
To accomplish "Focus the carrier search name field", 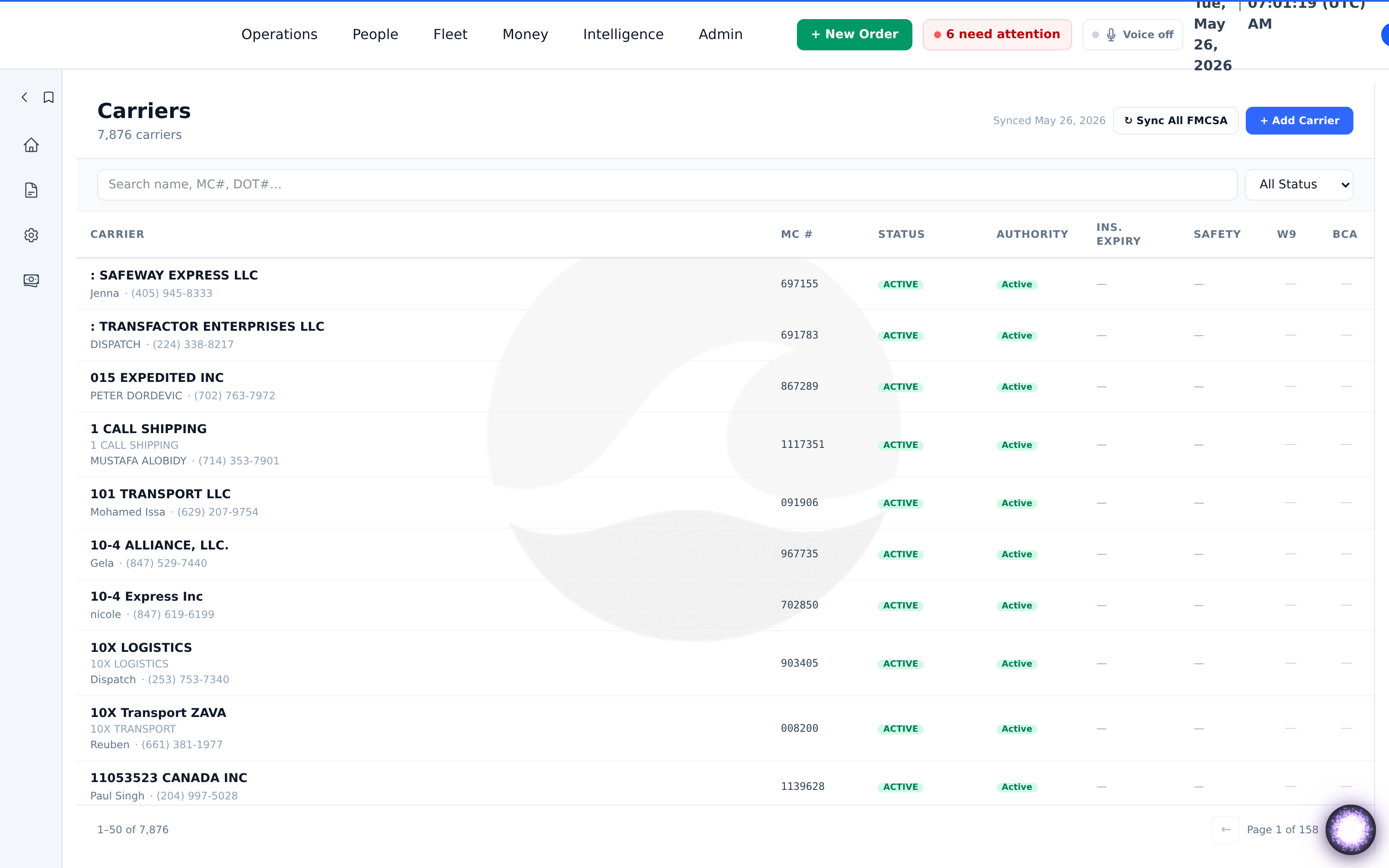I will click(667, 184).
